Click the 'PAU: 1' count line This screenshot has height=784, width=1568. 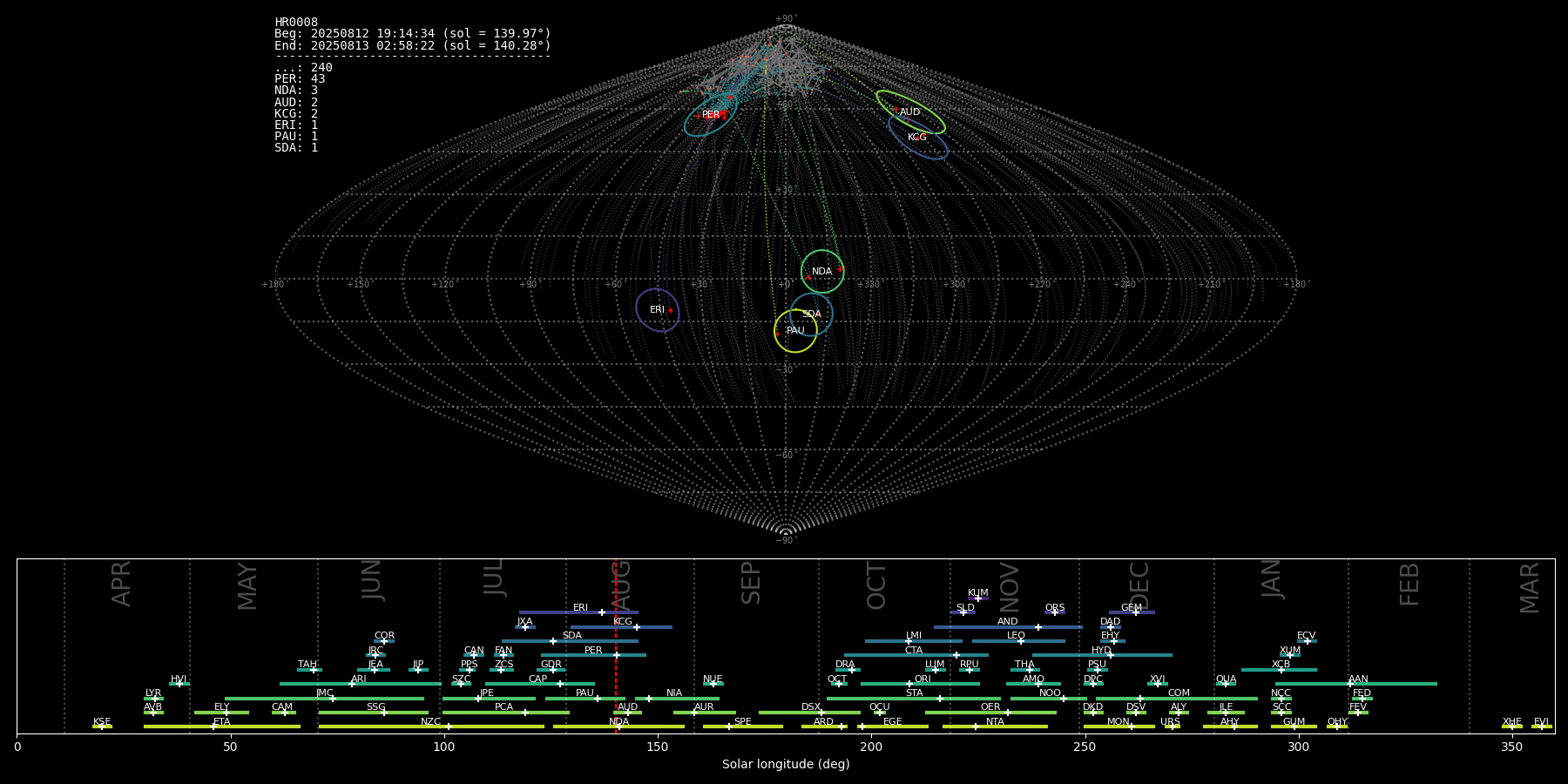point(296,136)
